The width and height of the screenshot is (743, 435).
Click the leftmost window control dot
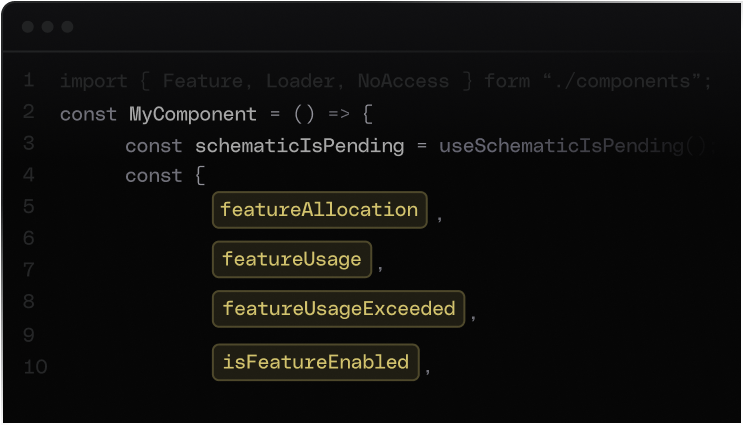(x=28, y=27)
